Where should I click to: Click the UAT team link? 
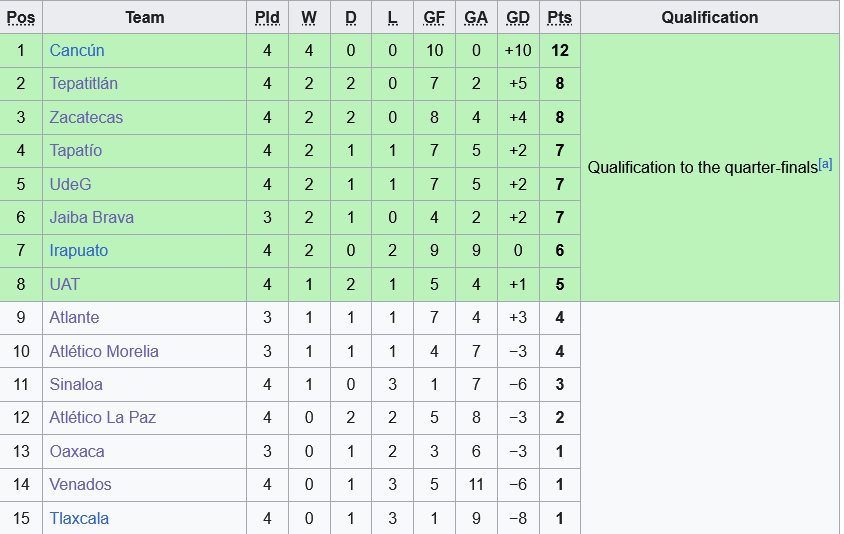point(64,284)
